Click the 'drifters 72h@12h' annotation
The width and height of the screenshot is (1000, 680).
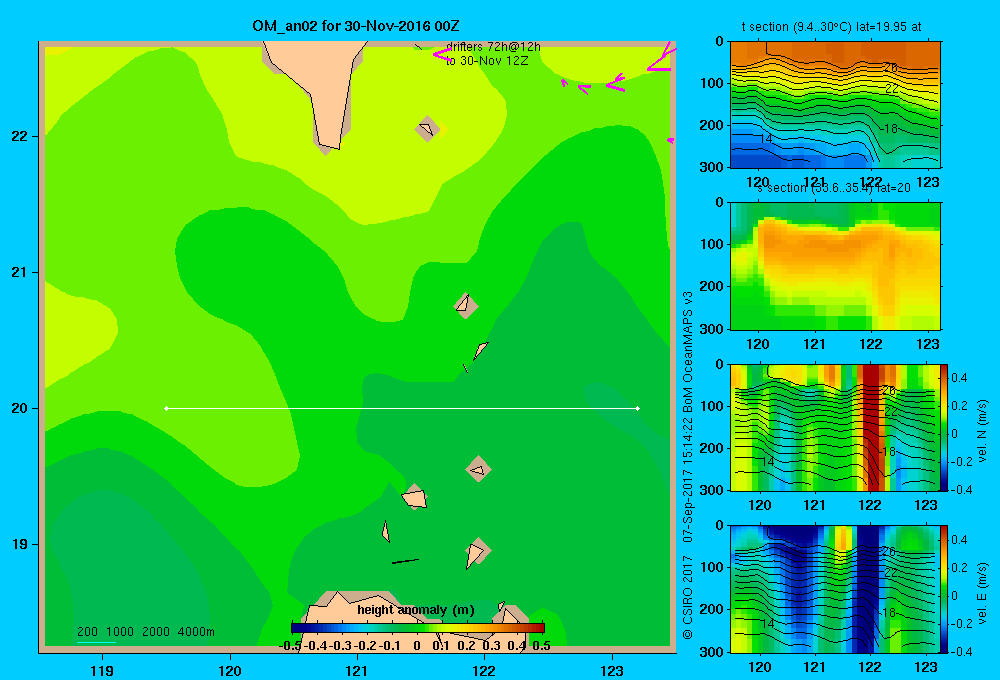click(x=493, y=47)
